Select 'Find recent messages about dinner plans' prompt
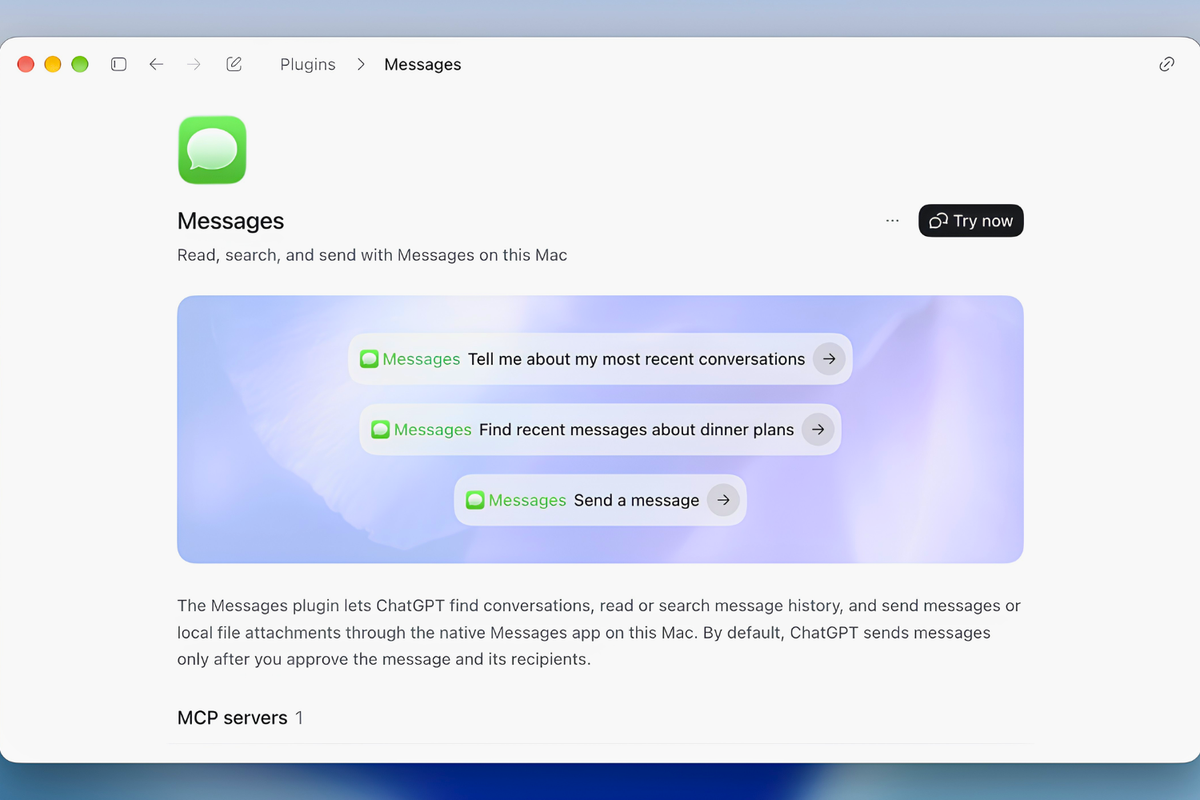 click(x=600, y=430)
